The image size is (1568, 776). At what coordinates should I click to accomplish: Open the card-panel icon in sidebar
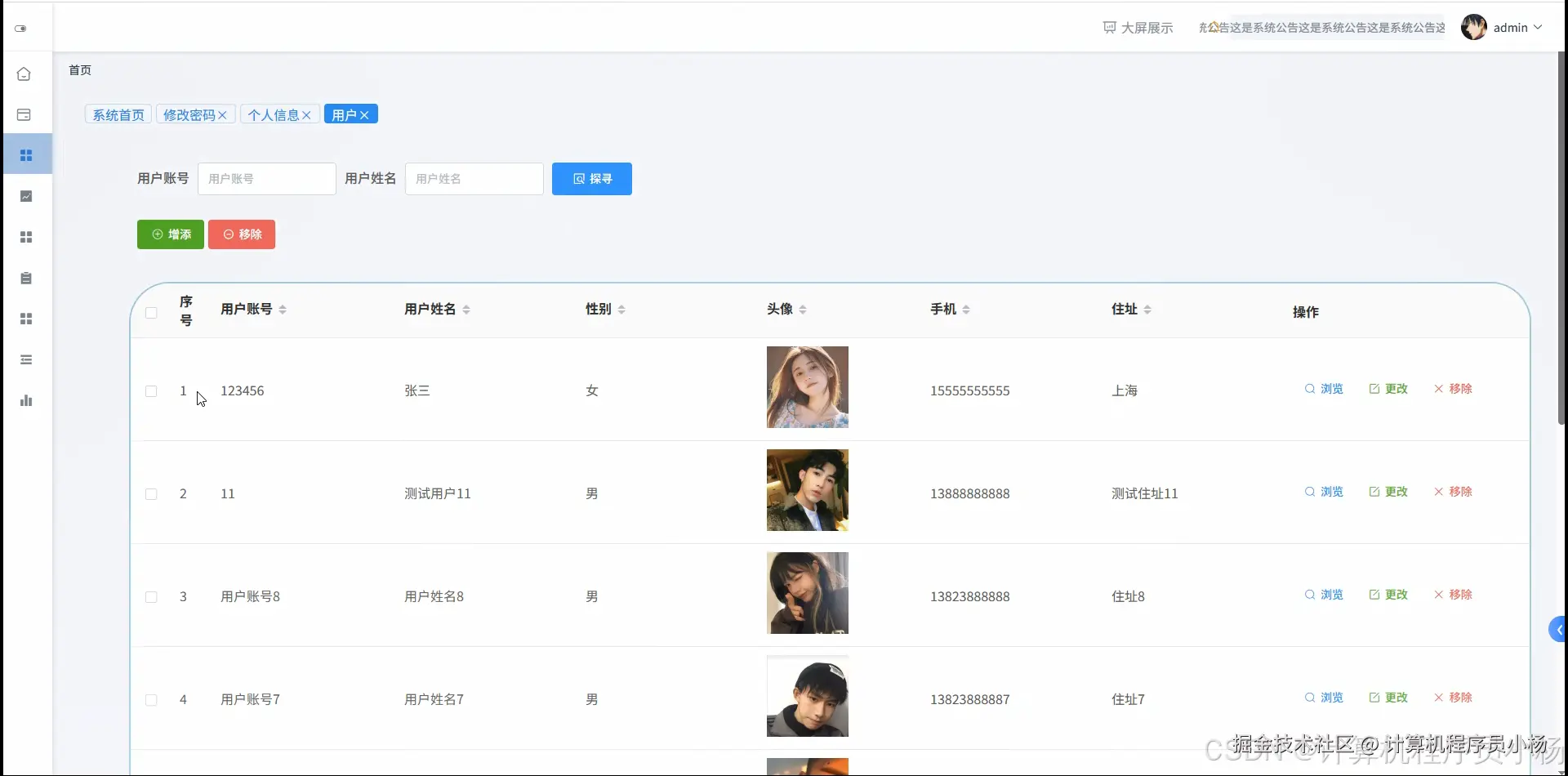24,114
